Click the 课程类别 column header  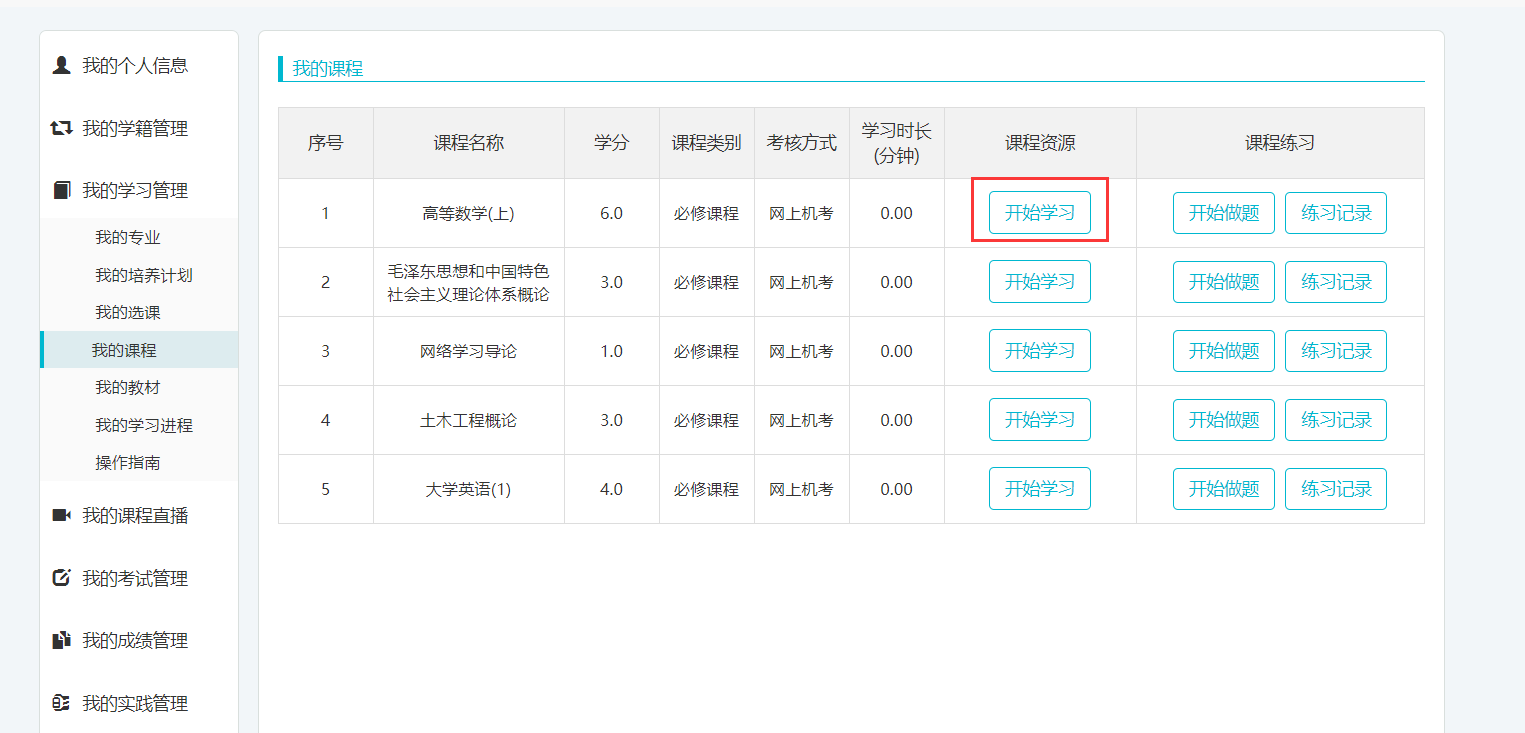(706, 143)
